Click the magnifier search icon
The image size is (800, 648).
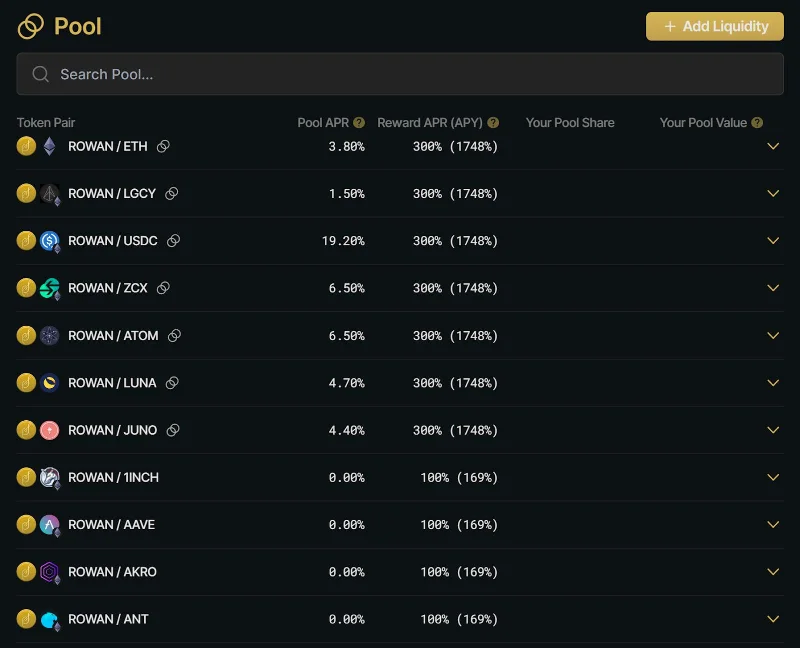pyautogui.click(x=40, y=74)
